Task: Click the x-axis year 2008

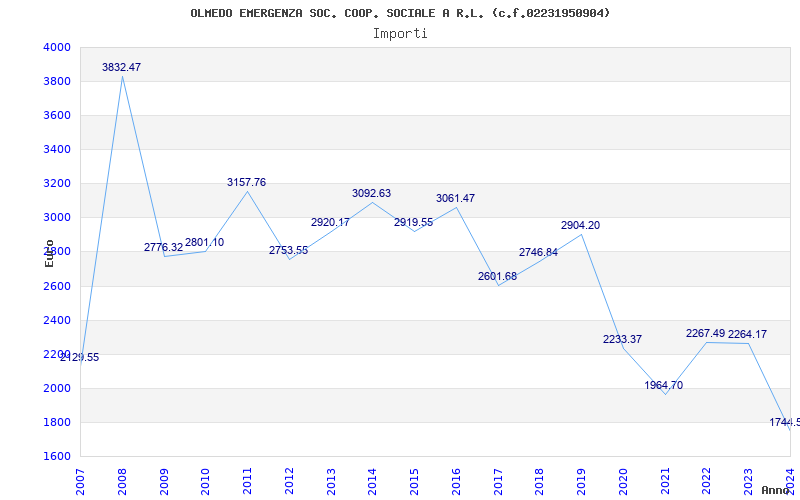Action: (x=122, y=482)
